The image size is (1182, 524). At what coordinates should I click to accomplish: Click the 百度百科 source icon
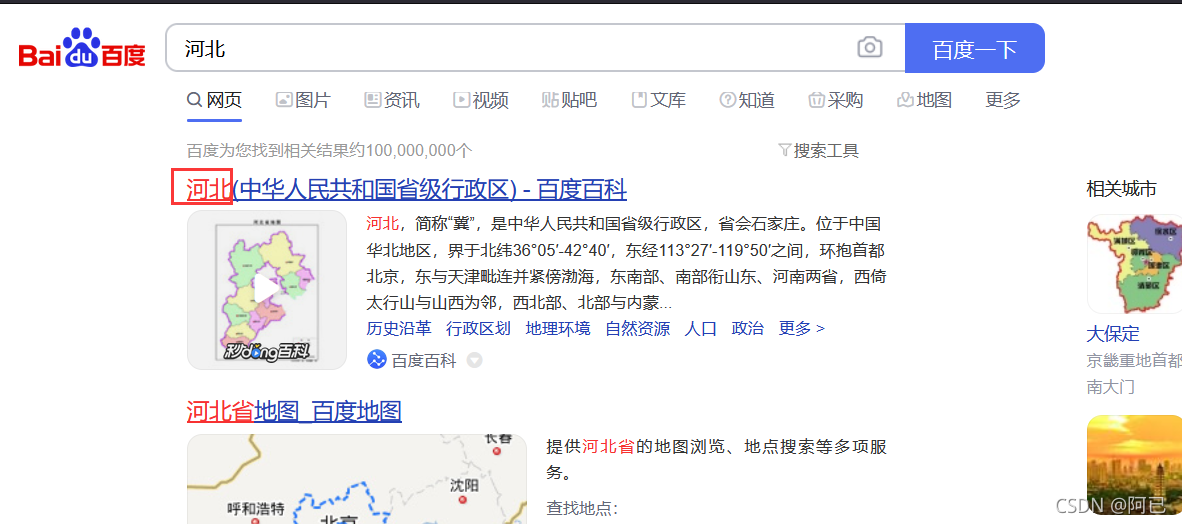pos(376,360)
